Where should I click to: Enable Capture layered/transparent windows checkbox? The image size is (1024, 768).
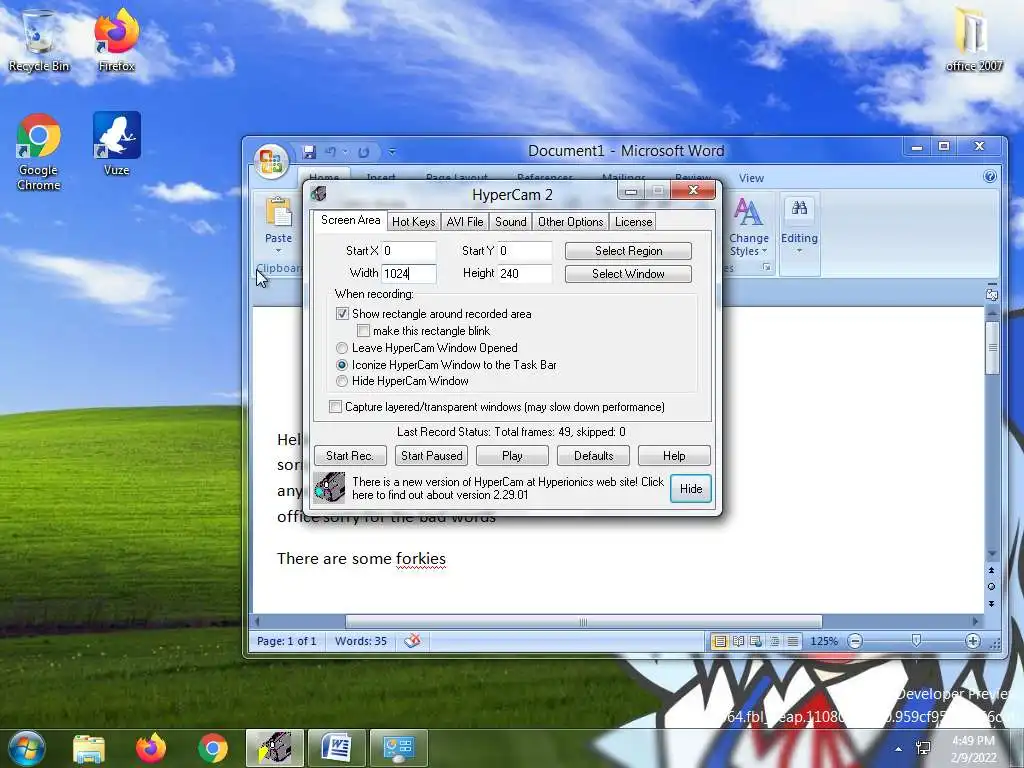pos(335,407)
